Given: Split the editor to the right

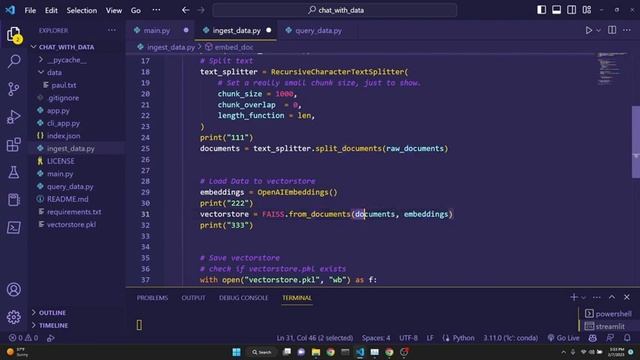Looking at the screenshot, I should point(612,30).
